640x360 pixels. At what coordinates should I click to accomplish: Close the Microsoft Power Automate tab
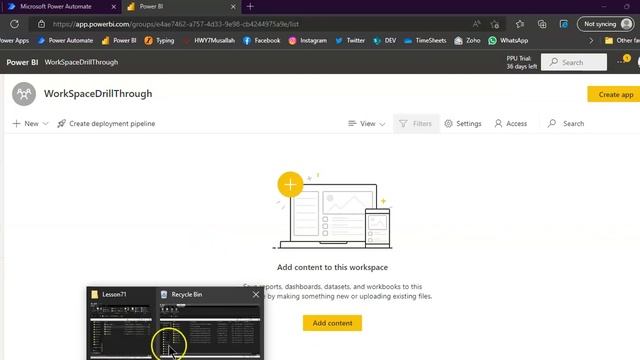point(113,7)
